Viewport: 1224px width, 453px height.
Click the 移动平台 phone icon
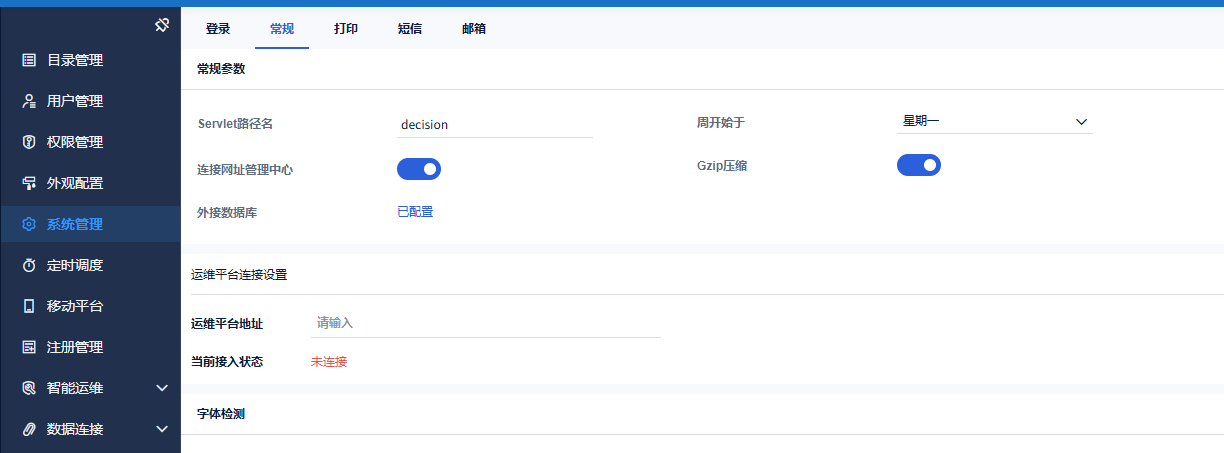[29, 306]
